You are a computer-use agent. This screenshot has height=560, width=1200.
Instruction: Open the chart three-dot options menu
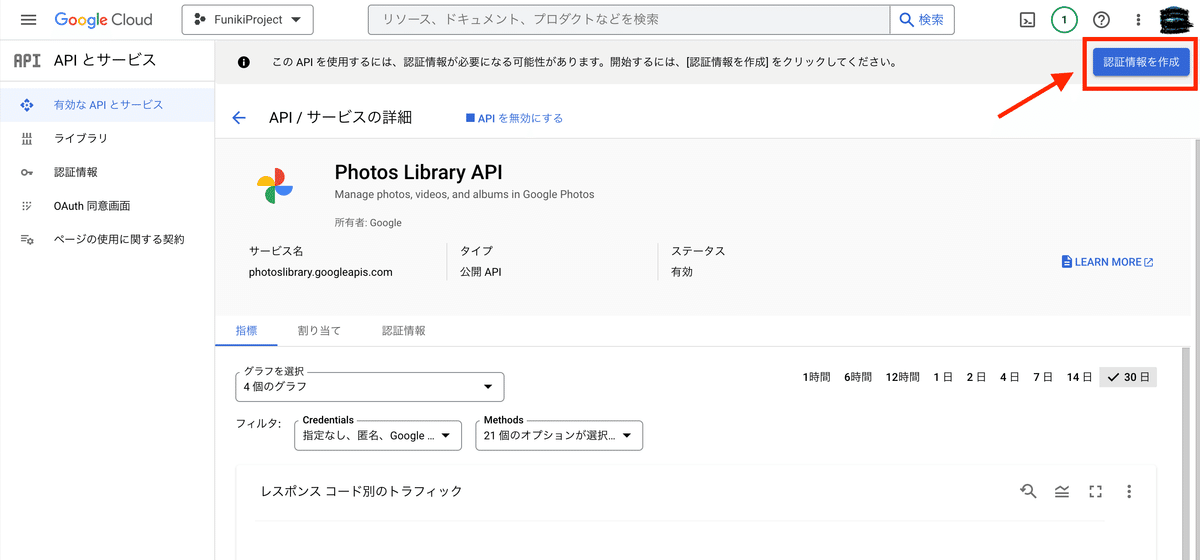coord(1129,491)
